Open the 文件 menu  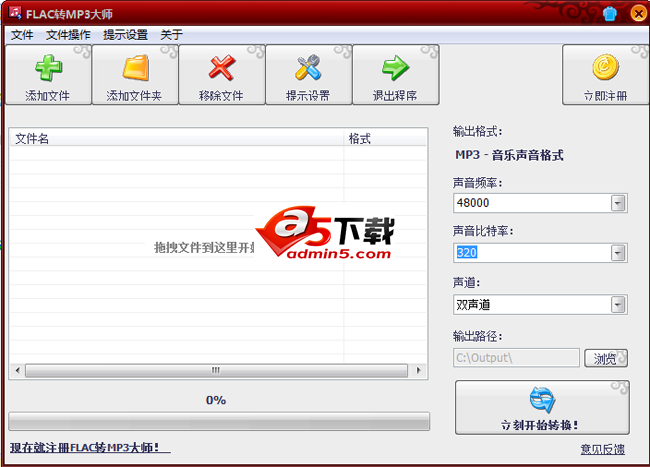22,35
